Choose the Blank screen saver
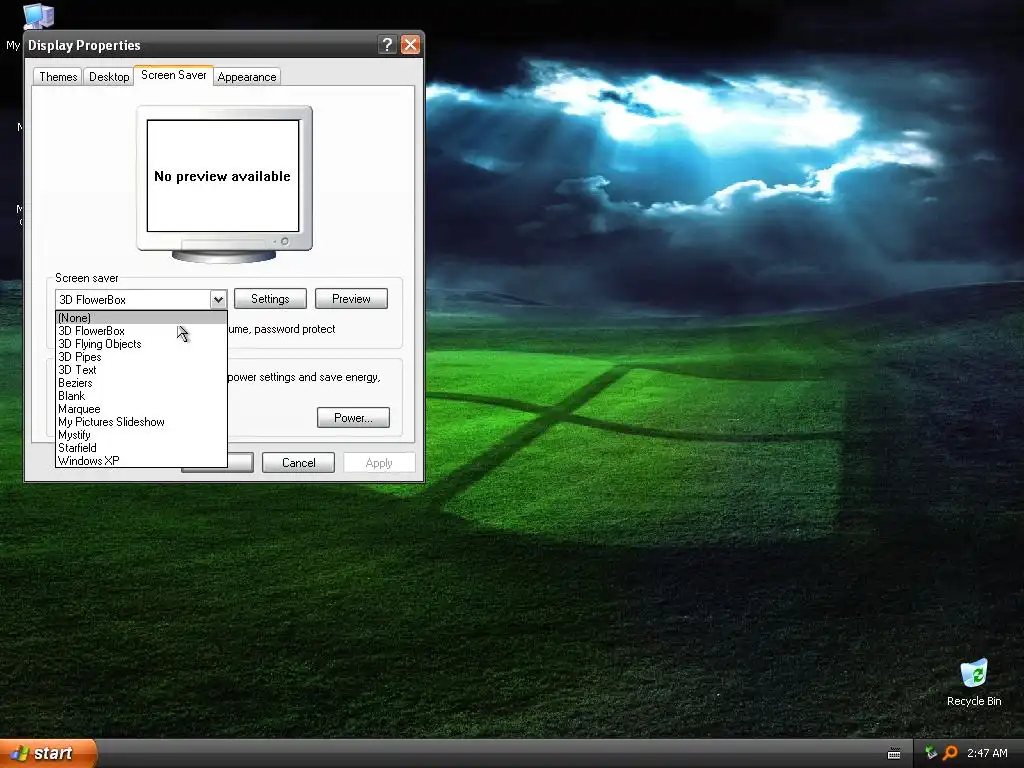1024x768 pixels. [x=141, y=396]
